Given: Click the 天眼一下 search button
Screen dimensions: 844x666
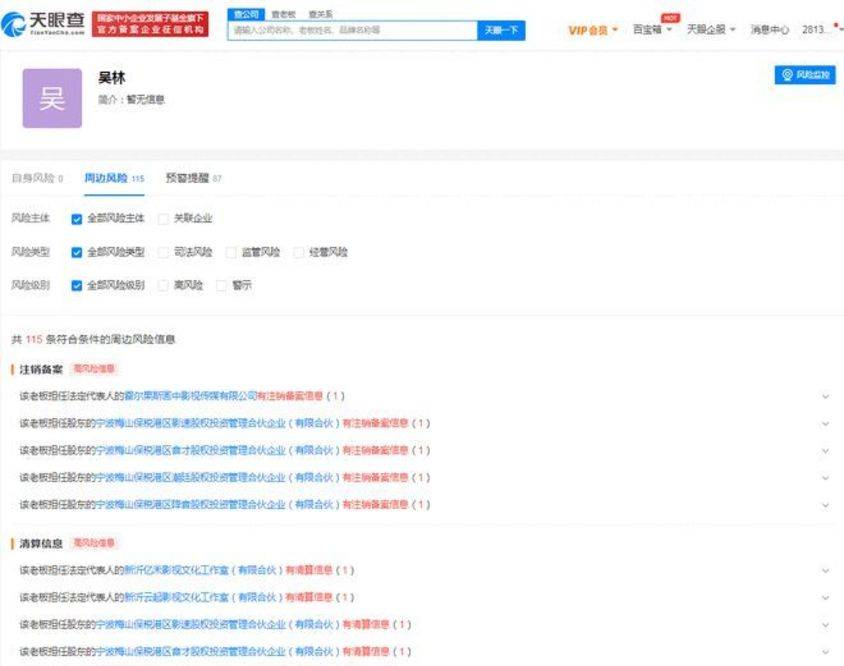Looking at the screenshot, I should point(501,31).
